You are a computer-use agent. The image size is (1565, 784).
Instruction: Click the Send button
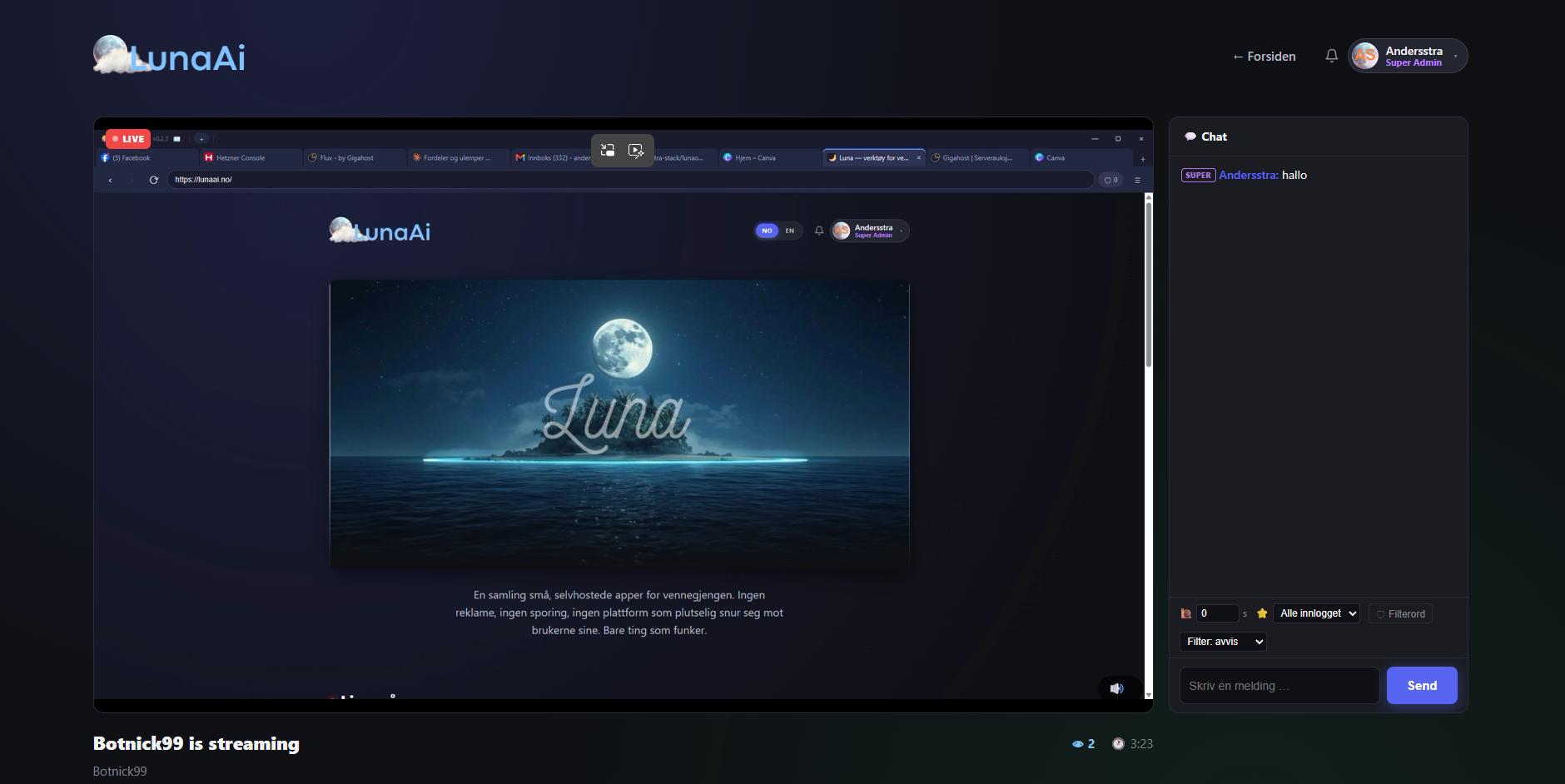tap(1422, 686)
